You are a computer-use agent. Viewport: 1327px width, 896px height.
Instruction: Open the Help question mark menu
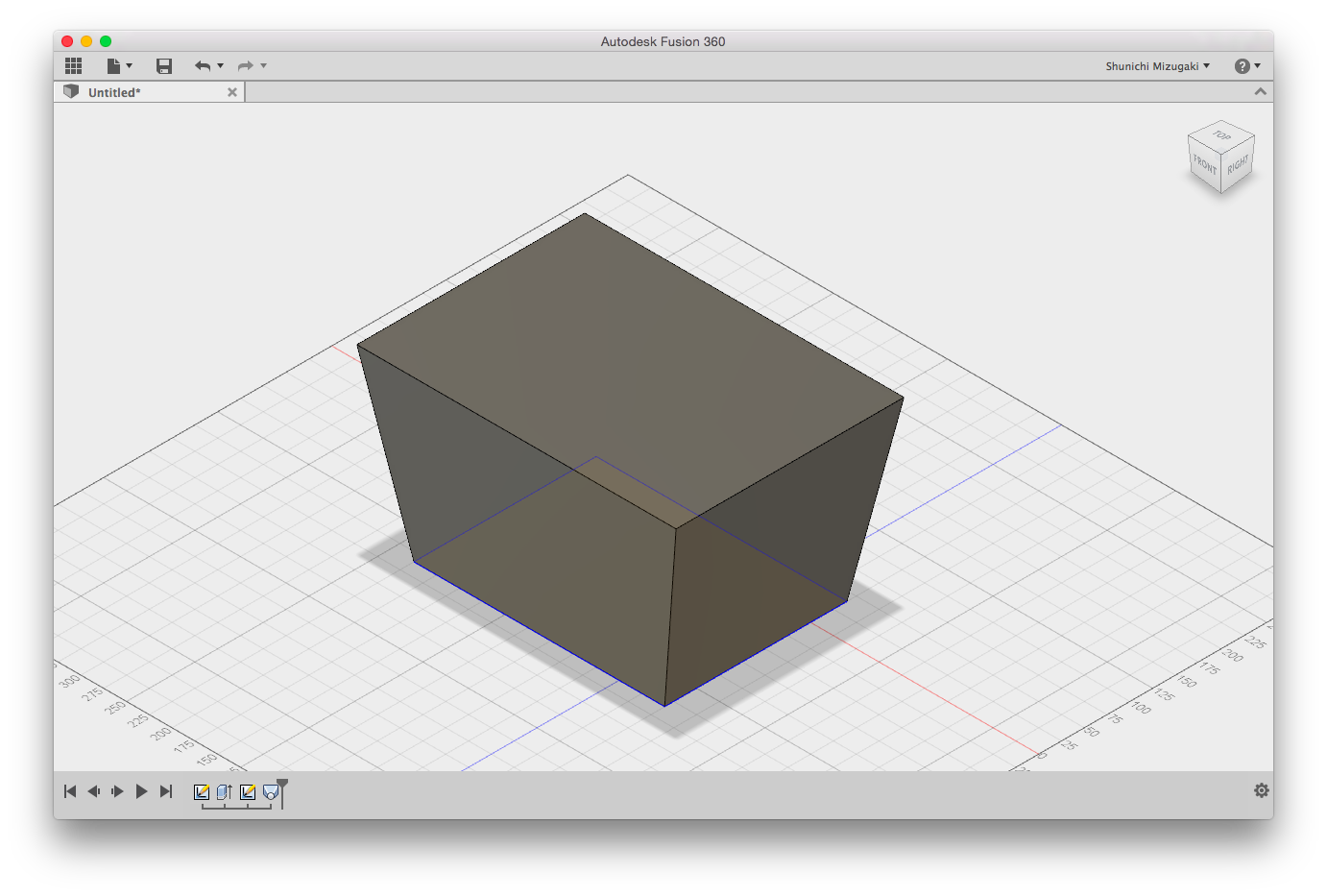click(1247, 65)
